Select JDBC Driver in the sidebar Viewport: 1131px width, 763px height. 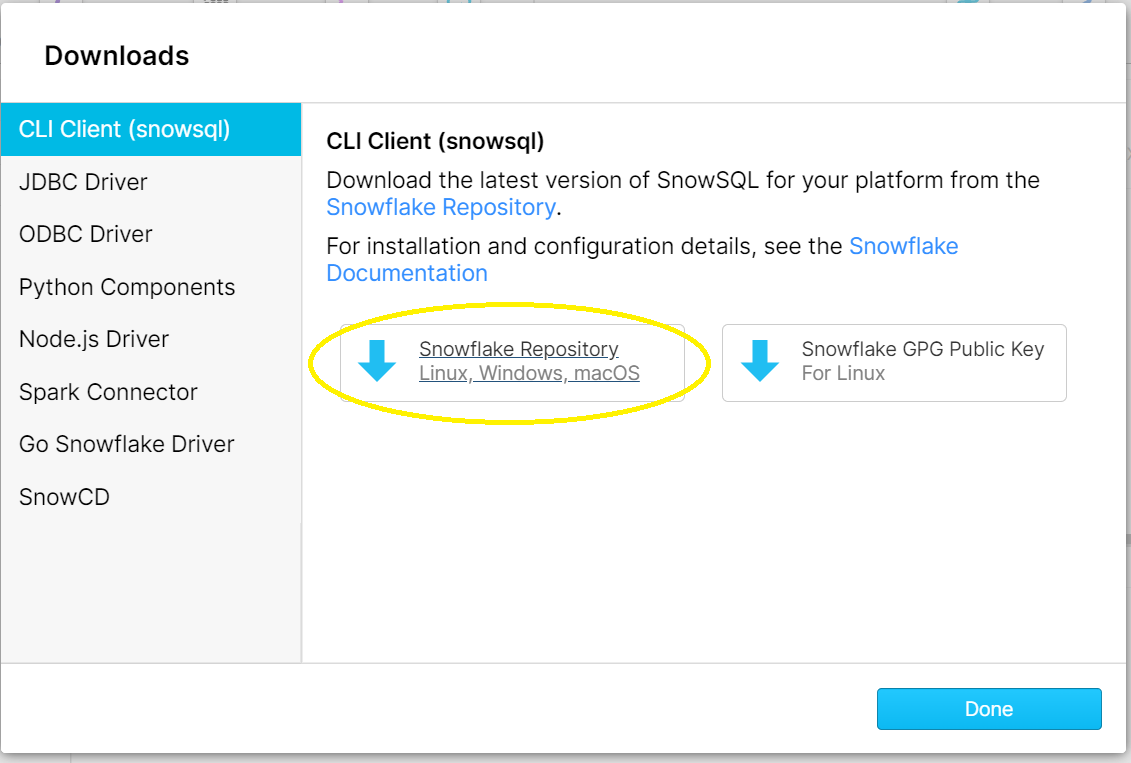(82, 181)
